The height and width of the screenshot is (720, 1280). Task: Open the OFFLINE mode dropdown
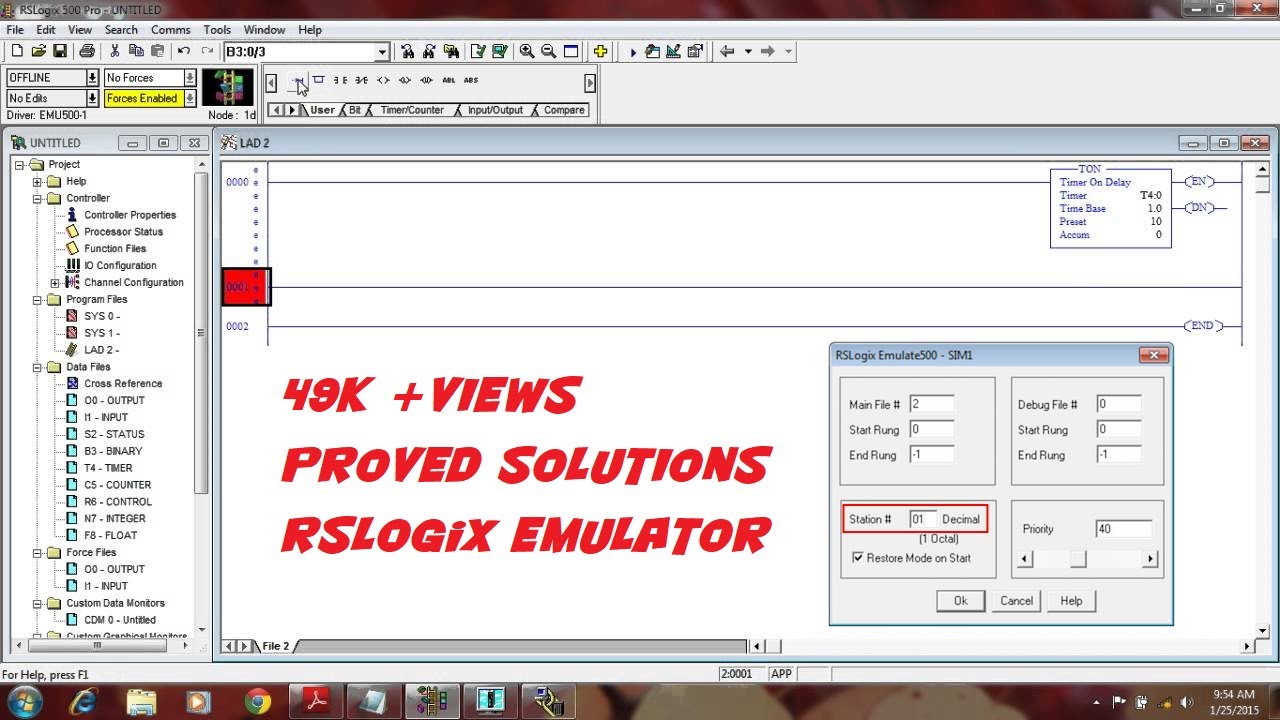click(x=93, y=77)
